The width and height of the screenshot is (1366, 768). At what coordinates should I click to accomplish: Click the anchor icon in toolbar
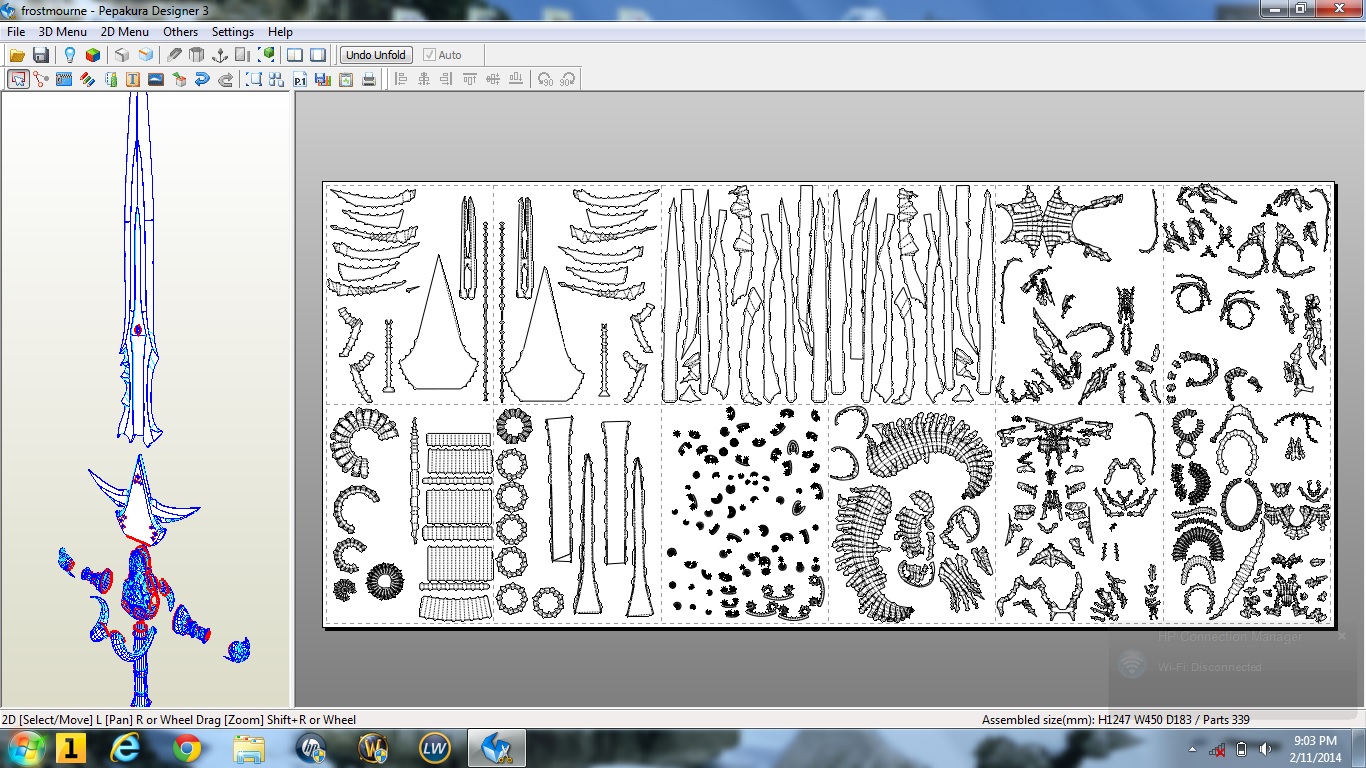219,55
